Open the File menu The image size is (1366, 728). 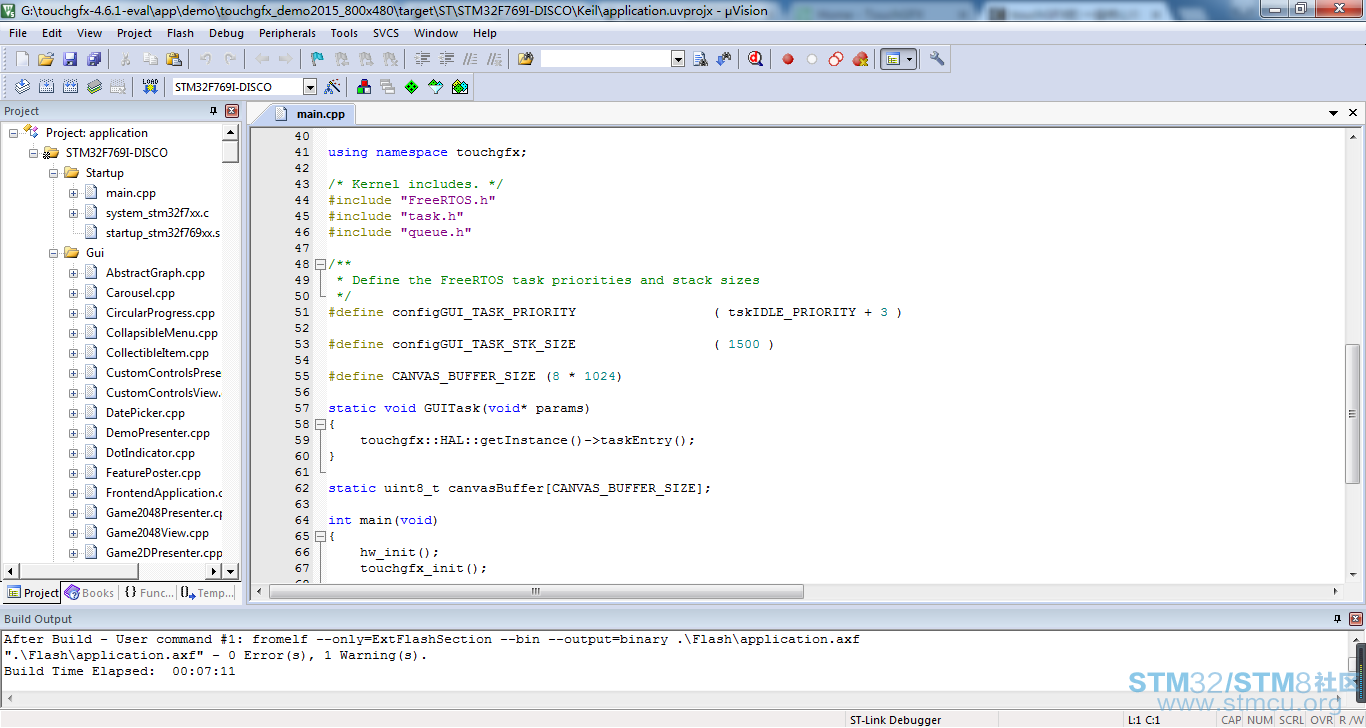pyautogui.click(x=18, y=33)
